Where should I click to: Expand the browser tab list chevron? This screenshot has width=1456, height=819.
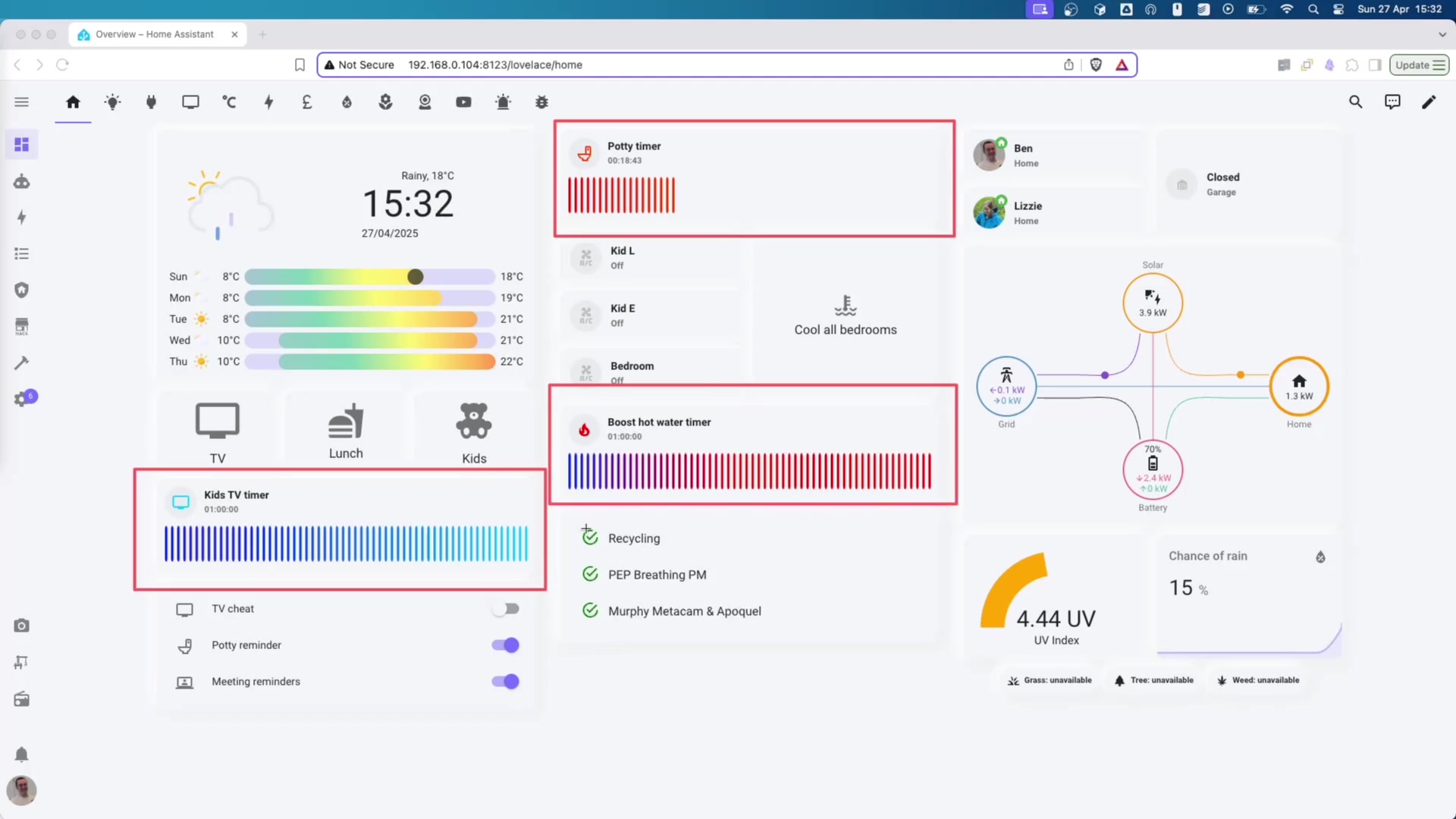point(1442,34)
